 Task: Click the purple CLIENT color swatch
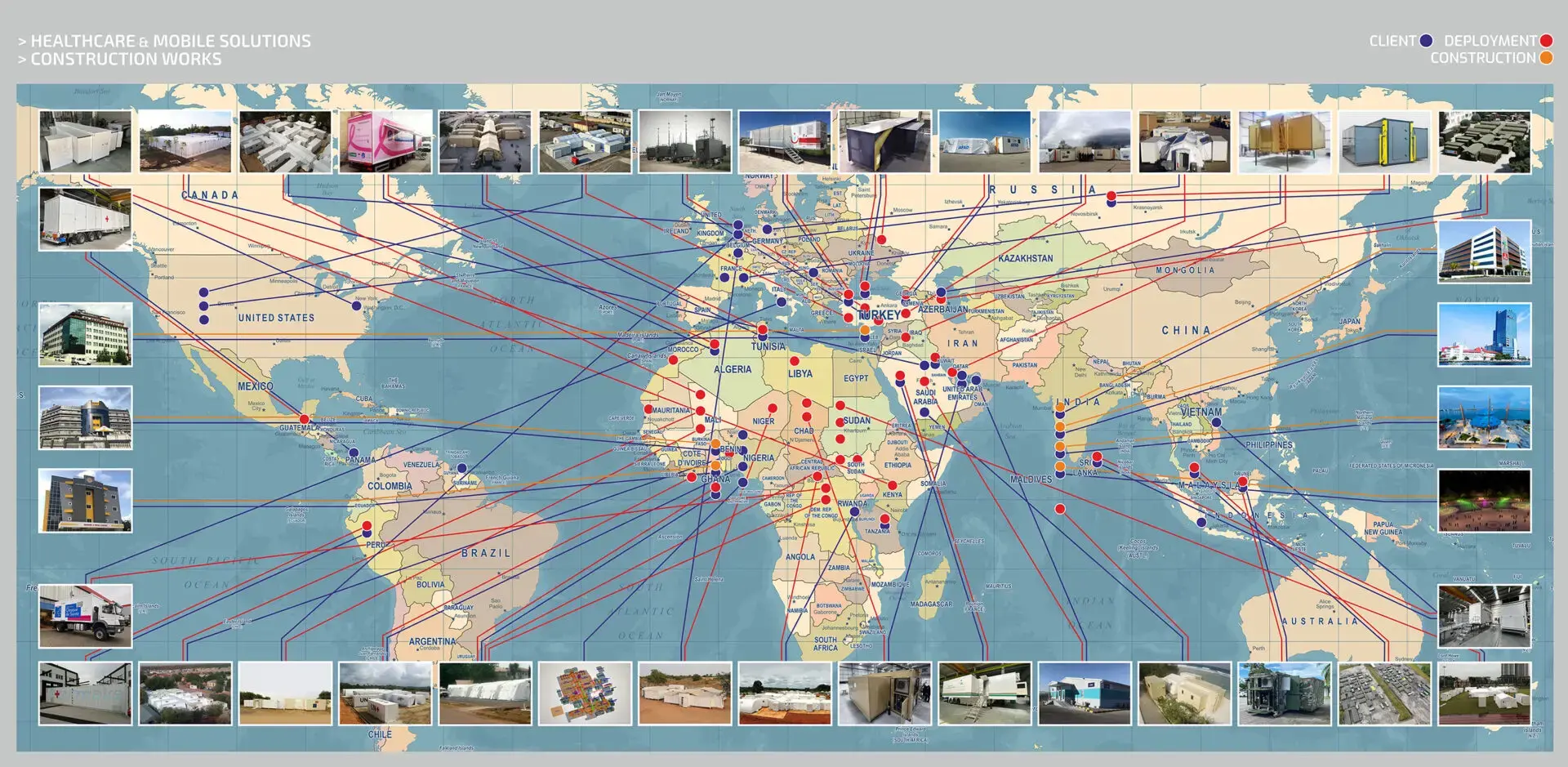[1426, 41]
